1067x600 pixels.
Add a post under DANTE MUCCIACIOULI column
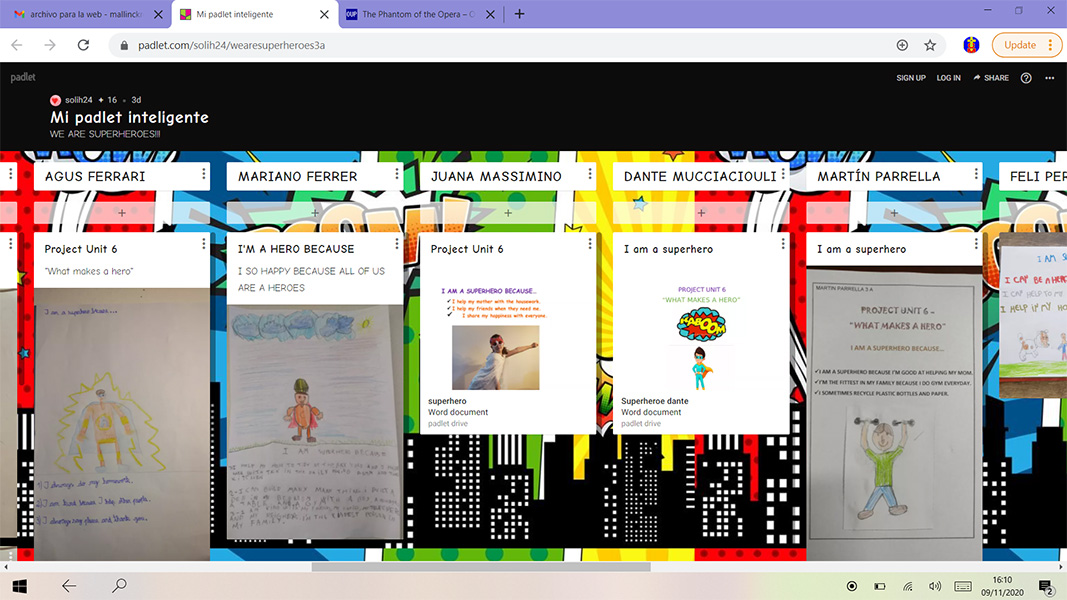tap(701, 213)
